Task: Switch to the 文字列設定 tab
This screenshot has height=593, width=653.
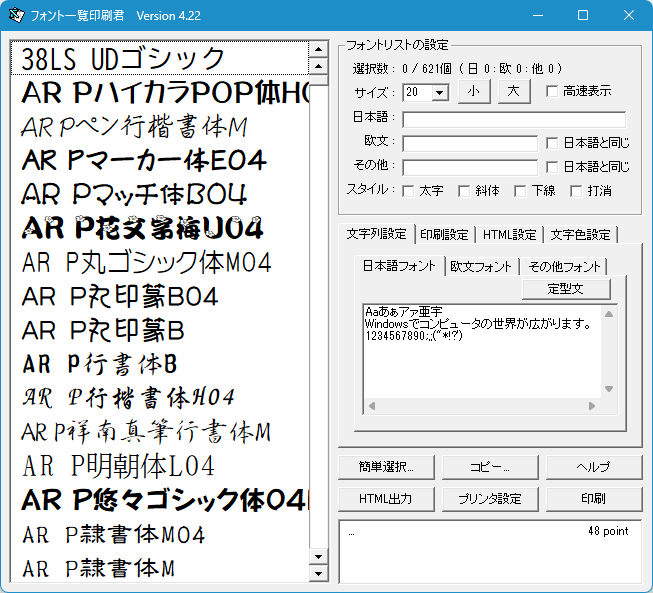Action: click(x=376, y=234)
